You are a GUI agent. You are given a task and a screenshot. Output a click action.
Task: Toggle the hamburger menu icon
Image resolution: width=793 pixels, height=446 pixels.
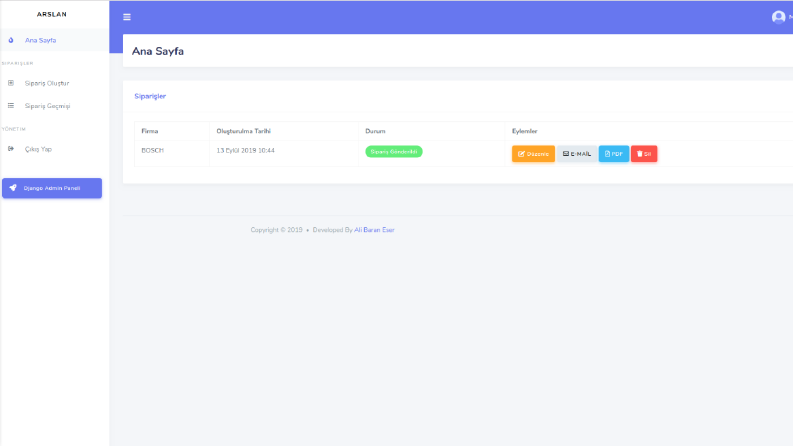point(127,17)
